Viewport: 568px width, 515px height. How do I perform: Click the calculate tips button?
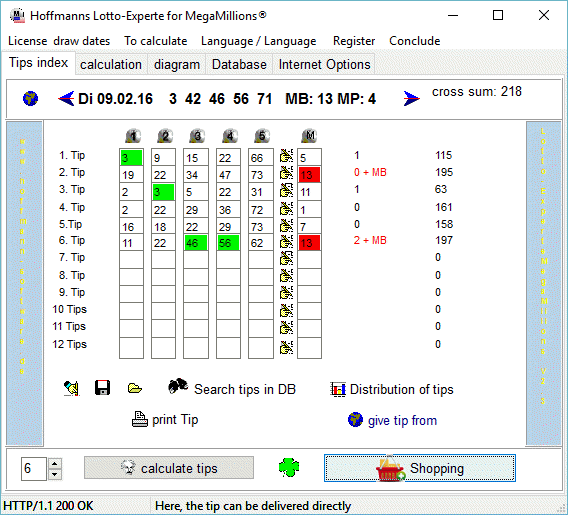tap(169, 468)
